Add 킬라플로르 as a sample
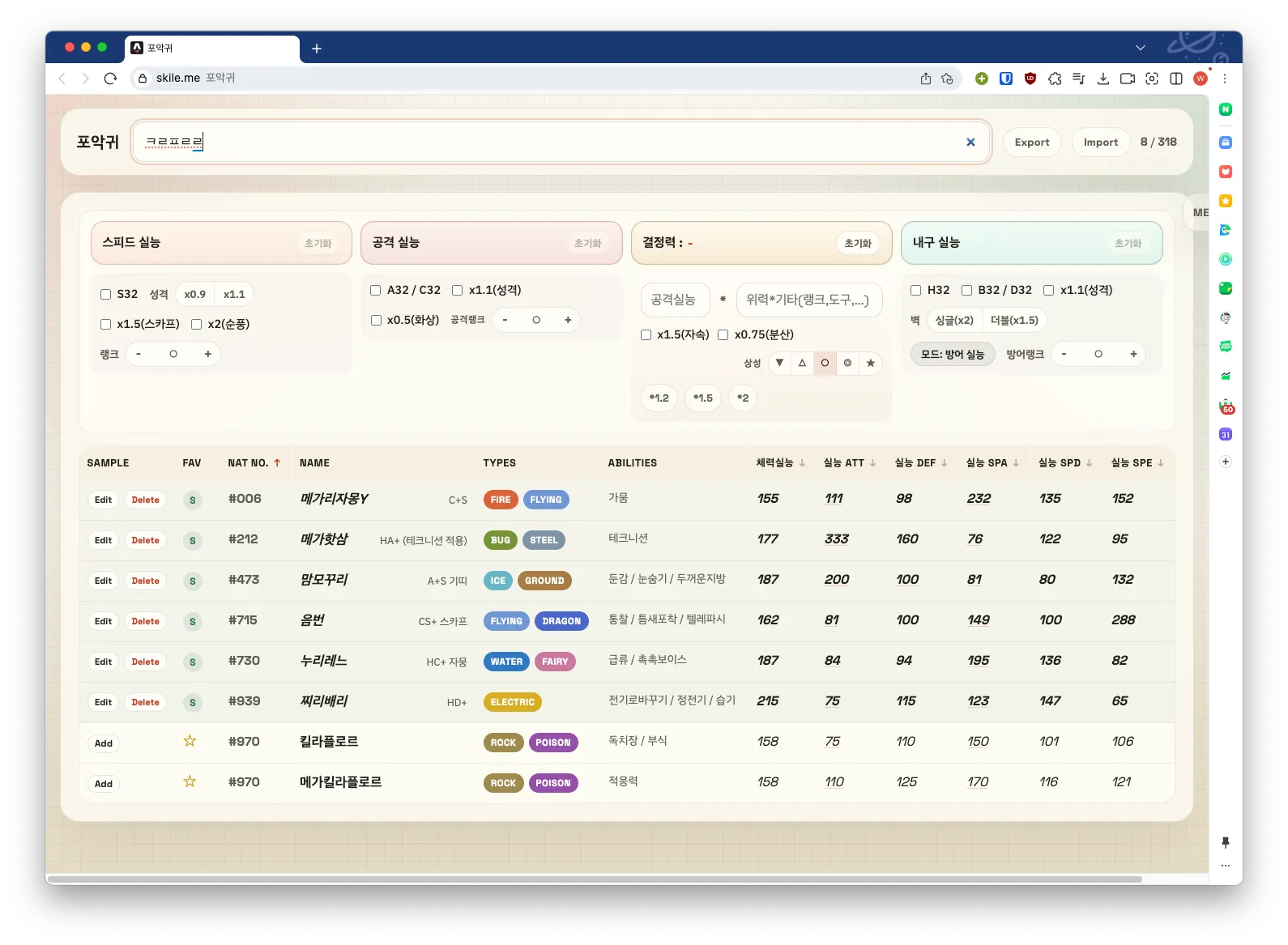Viewport: 1288px width, 945px height. [104, 743]
